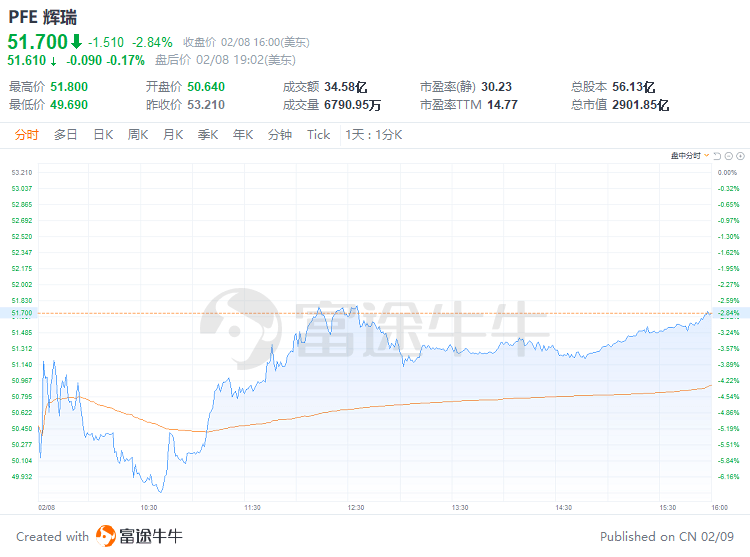The height and width of the screenshot is (557, 750).
Task: Click the zoom-out minus circle icon
Action: click(x=728, y=156)
